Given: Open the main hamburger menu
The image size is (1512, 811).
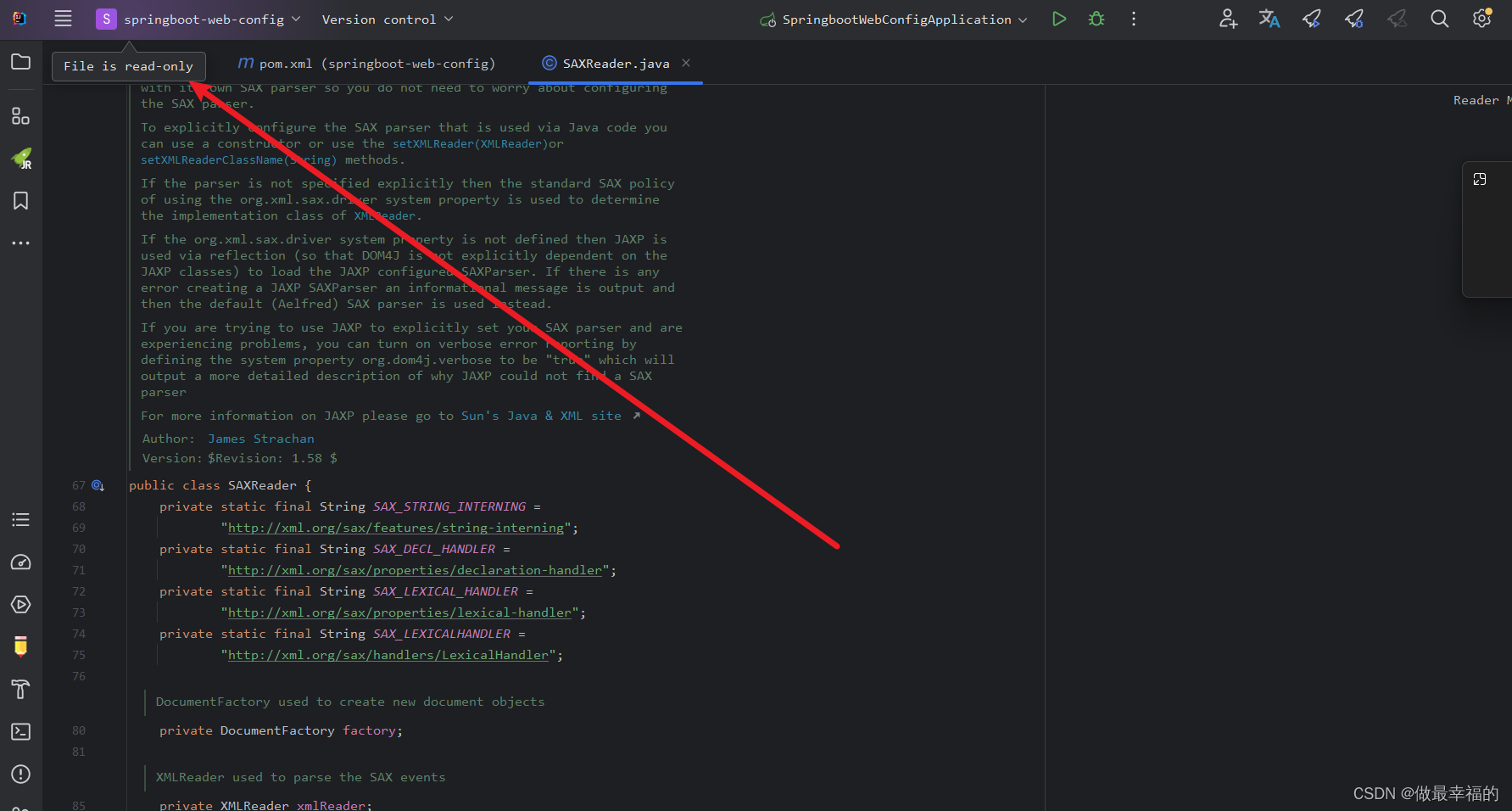Looking at the screenshot, I should [63, 19].
